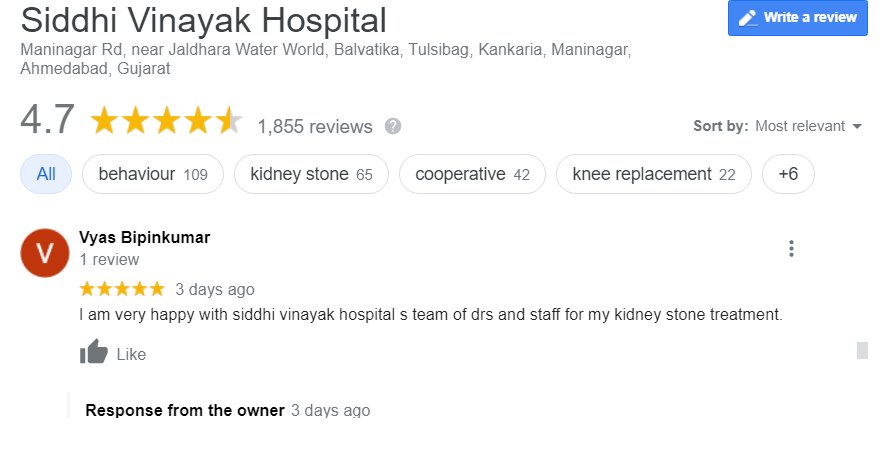Toggle the behaviour 109 filter chip
The height and width of the screenshot is (451, 895).
153,174
